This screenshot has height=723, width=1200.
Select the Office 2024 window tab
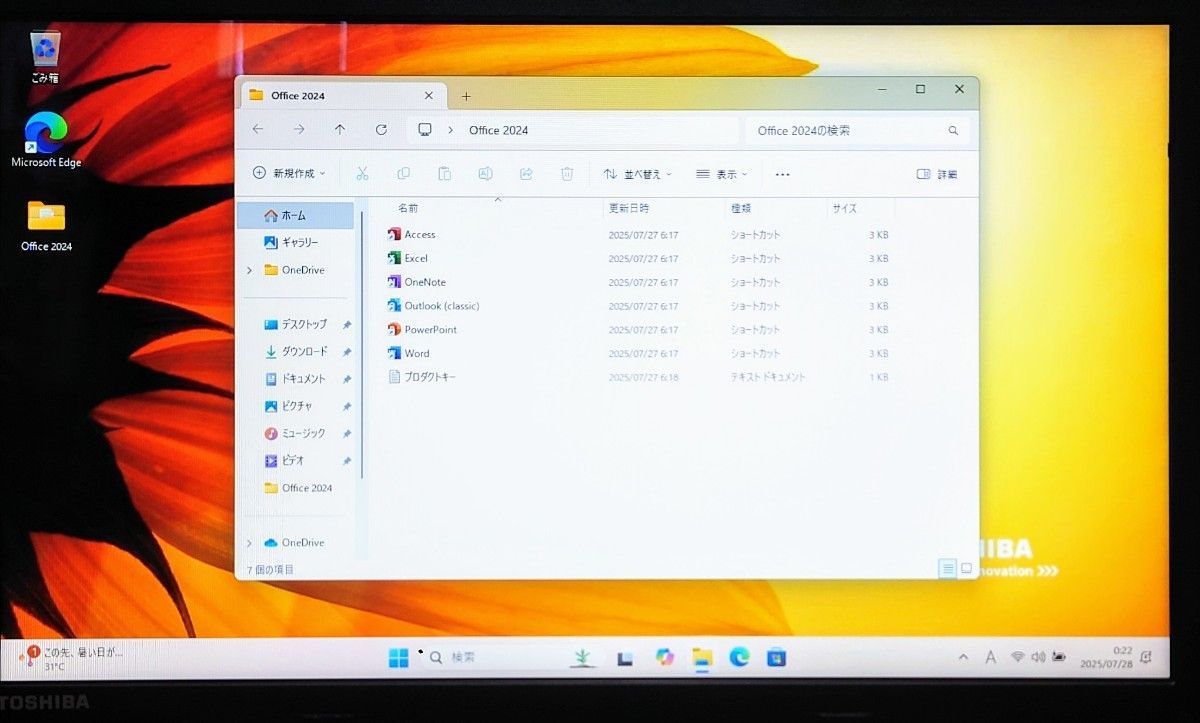coord(341,96)
